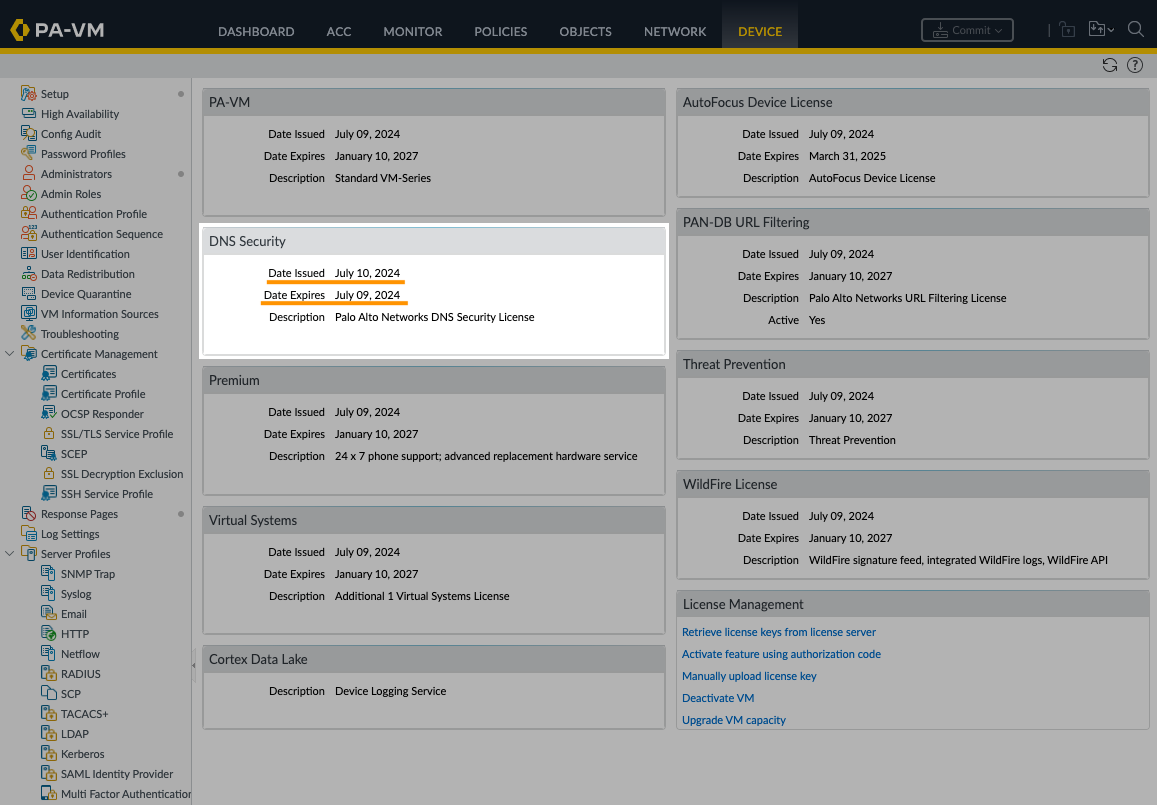Click the config lock icon in header
This screenshot has height=805, width=1157.
coord(1067,30)
